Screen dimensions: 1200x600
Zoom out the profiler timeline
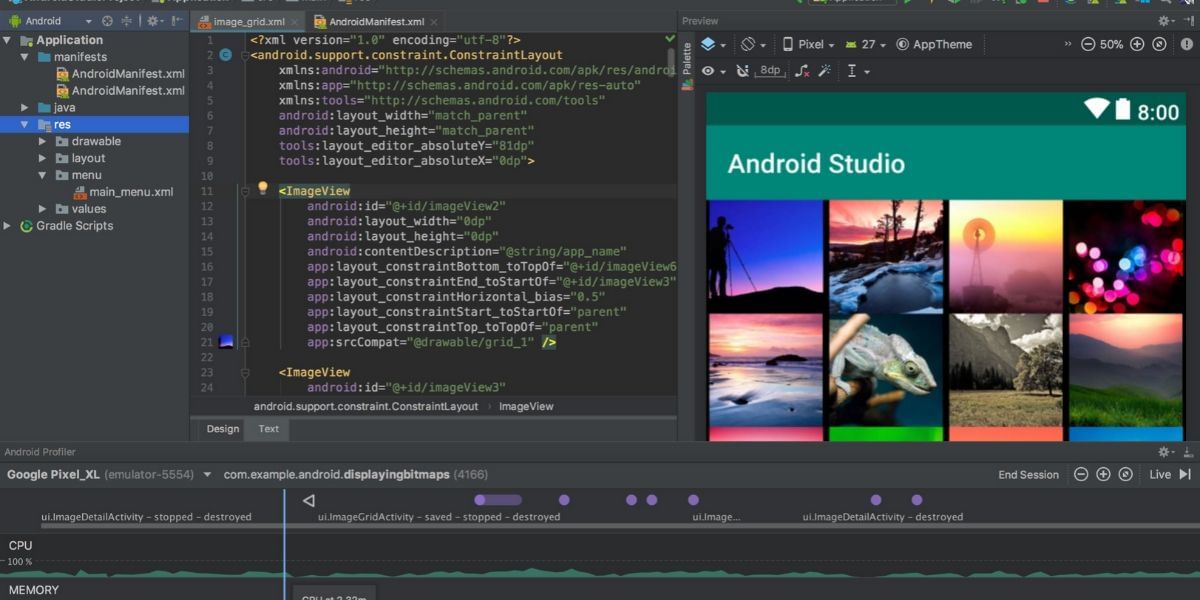1081,475
